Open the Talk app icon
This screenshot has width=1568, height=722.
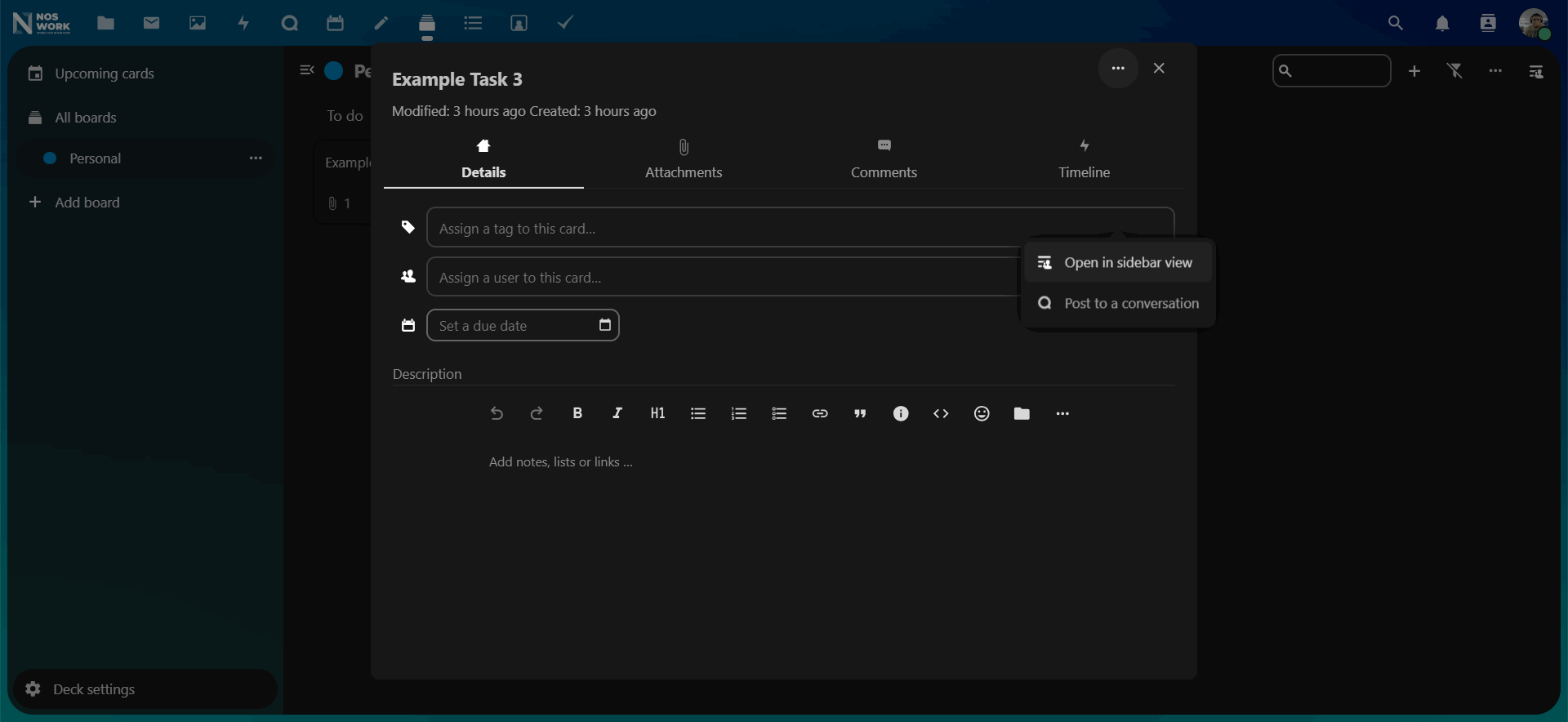(x=289, y=23)
